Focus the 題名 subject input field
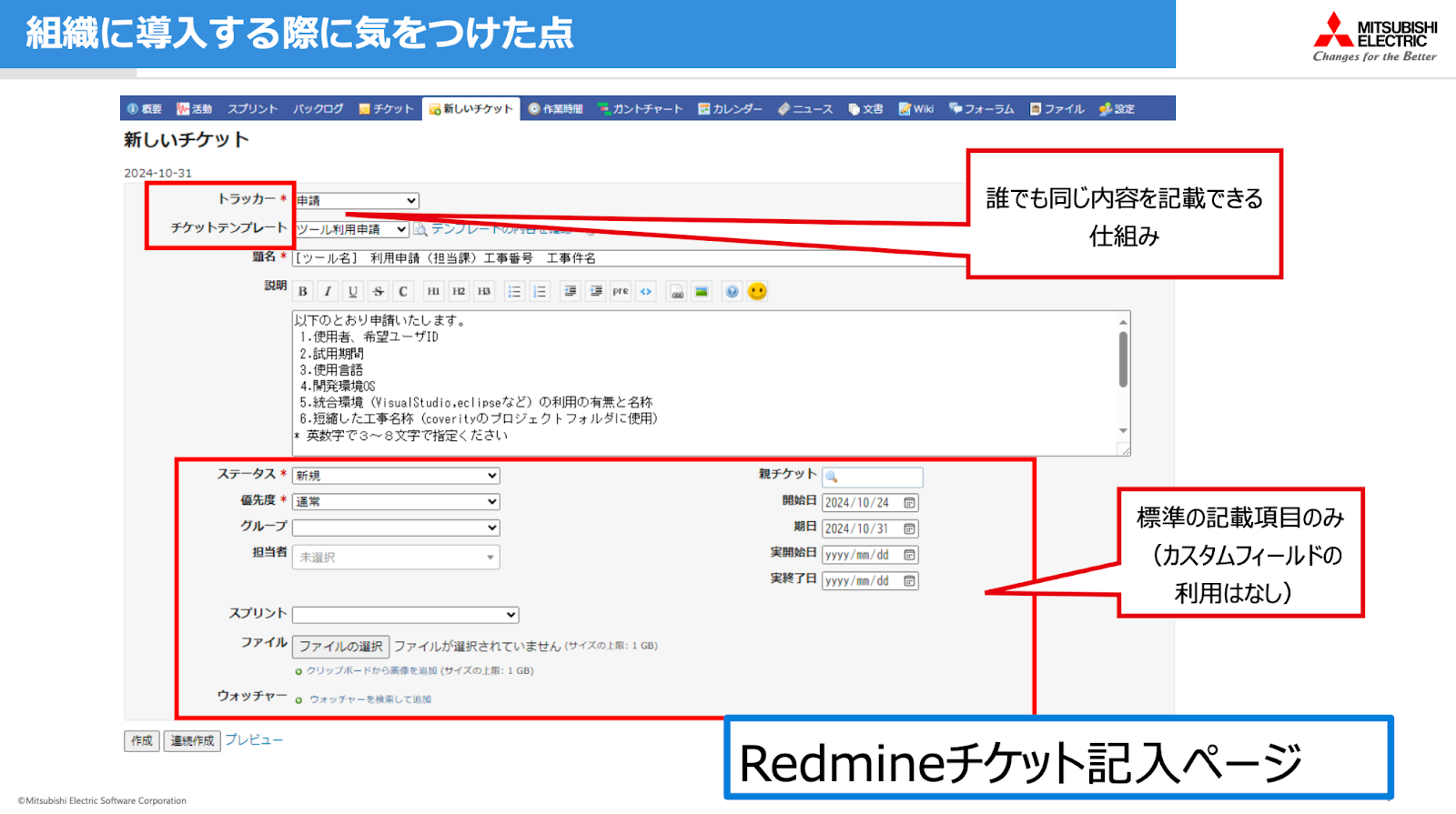The width and height of the screenshot is (1456, 814). [x=628, y=258]
